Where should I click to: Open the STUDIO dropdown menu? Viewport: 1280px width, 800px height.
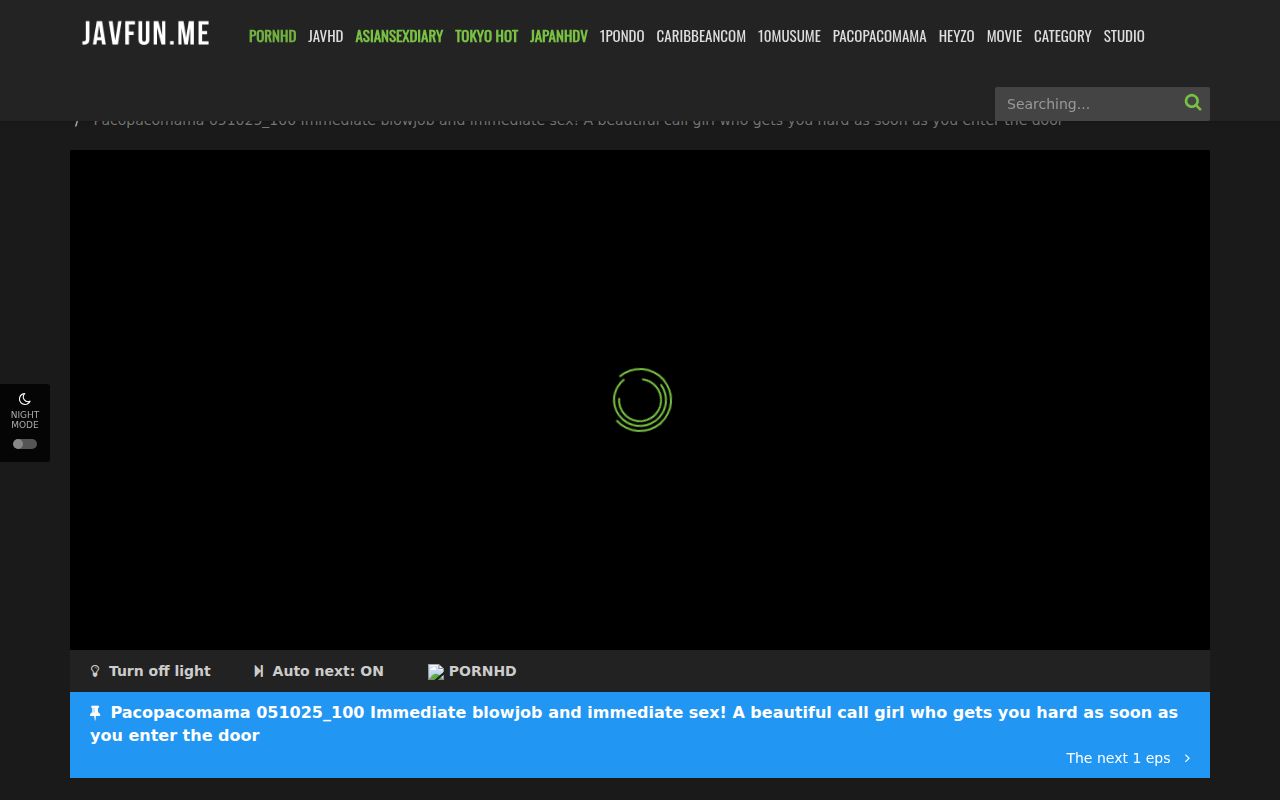click(x=1123, y=35)
